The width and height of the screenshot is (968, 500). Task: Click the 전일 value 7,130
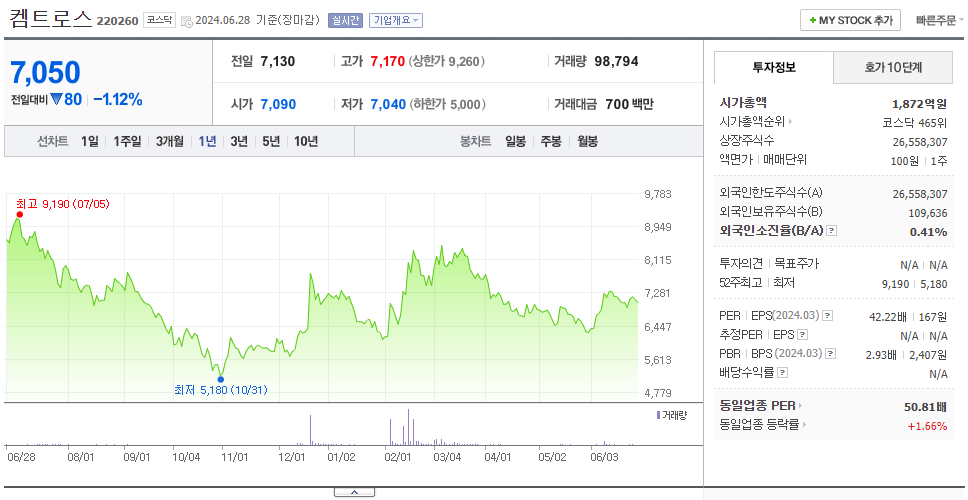pos(278,61)
